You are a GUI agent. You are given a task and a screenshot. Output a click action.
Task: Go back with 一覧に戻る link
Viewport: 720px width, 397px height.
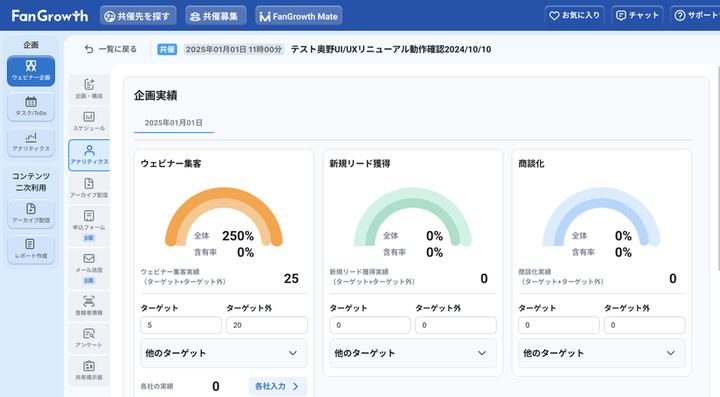click(111, 49)
